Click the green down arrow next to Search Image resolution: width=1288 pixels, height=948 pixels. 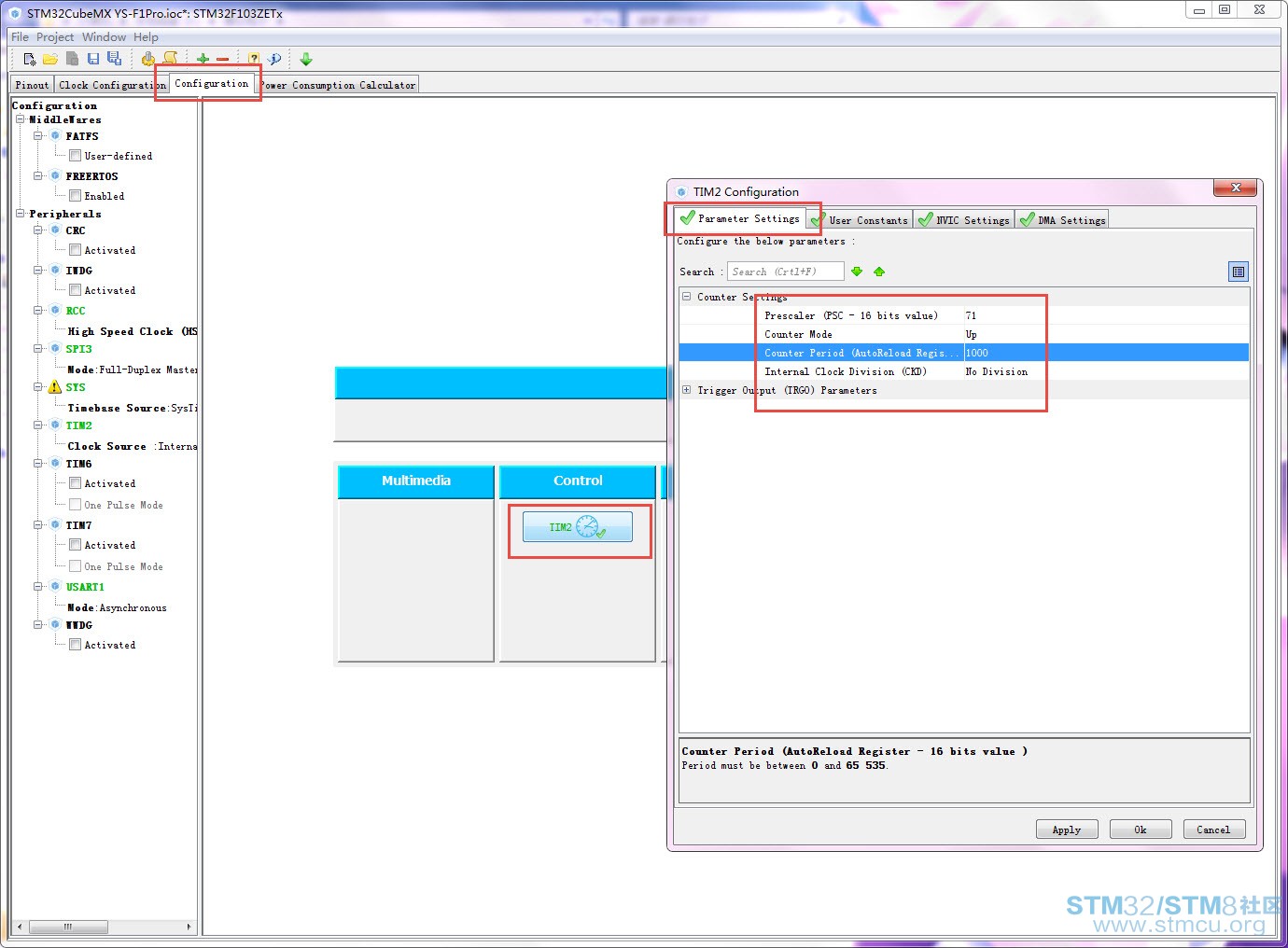857,272
